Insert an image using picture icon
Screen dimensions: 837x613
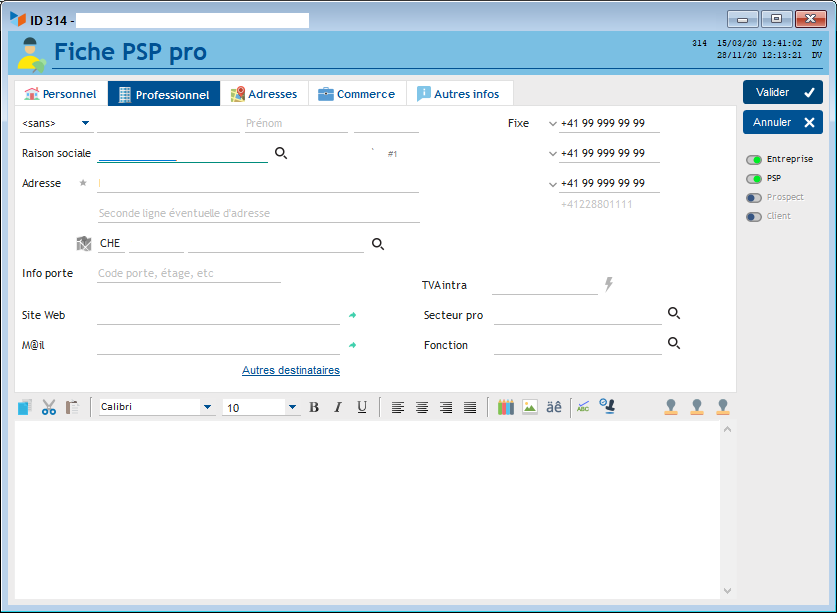click(530, 407)
